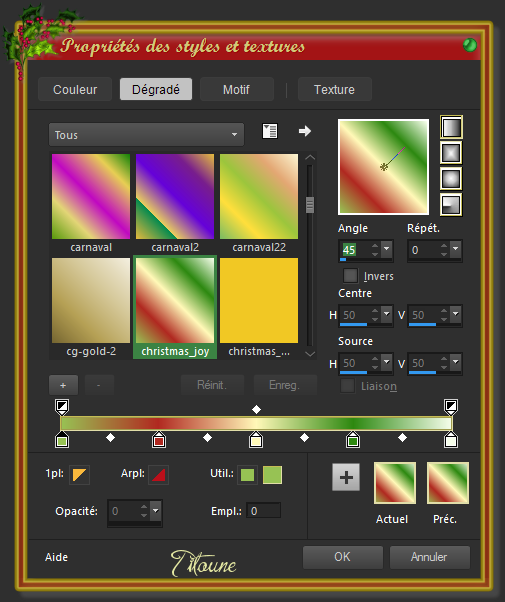Select the linear gradient style icon

coord(451,127)
